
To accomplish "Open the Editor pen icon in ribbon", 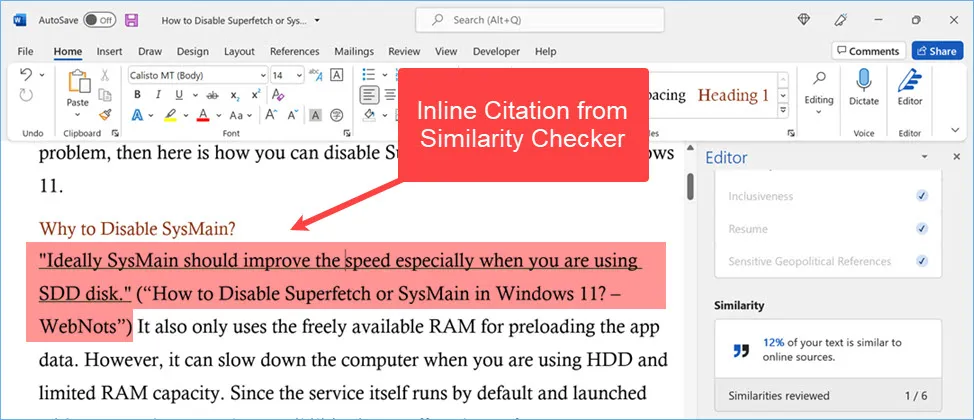I will (x=910, y=81).
